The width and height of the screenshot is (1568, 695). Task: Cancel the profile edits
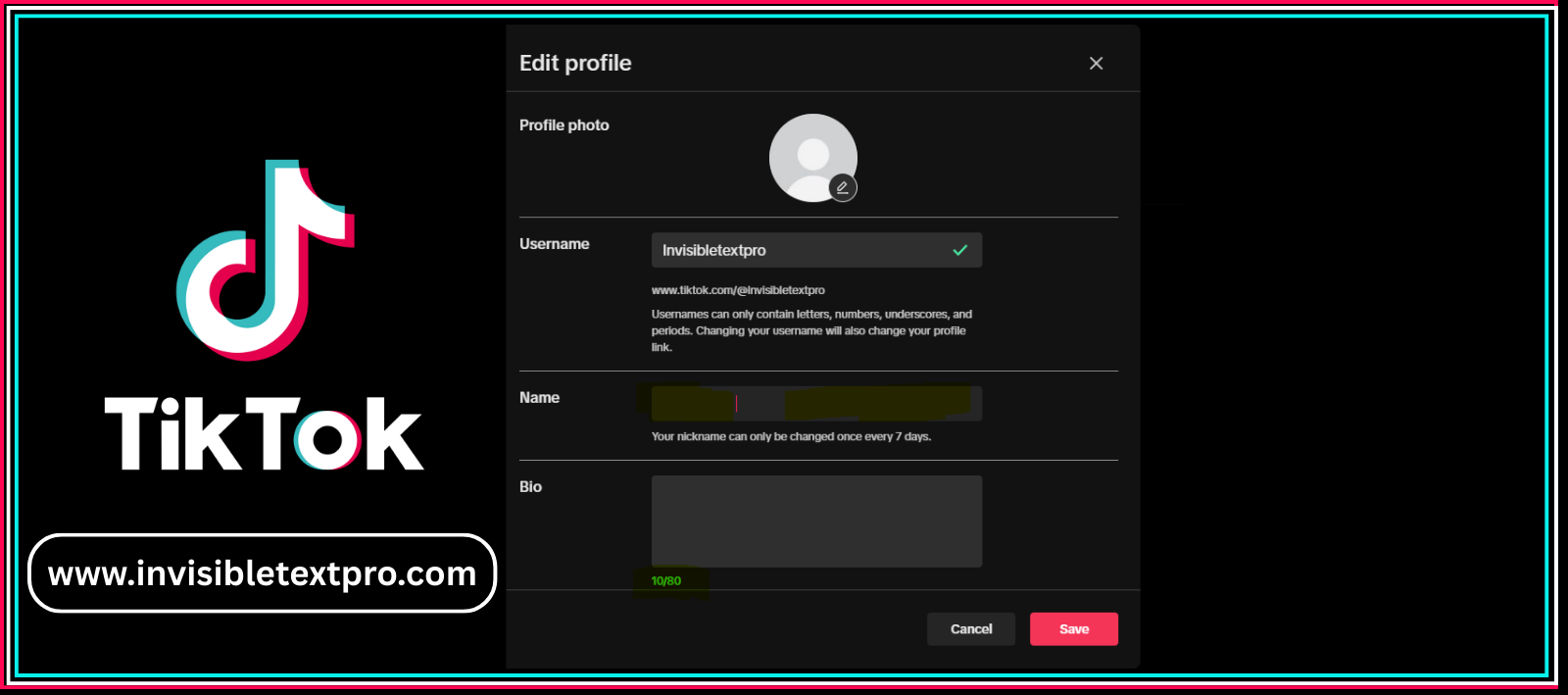[x=971, y=629]
